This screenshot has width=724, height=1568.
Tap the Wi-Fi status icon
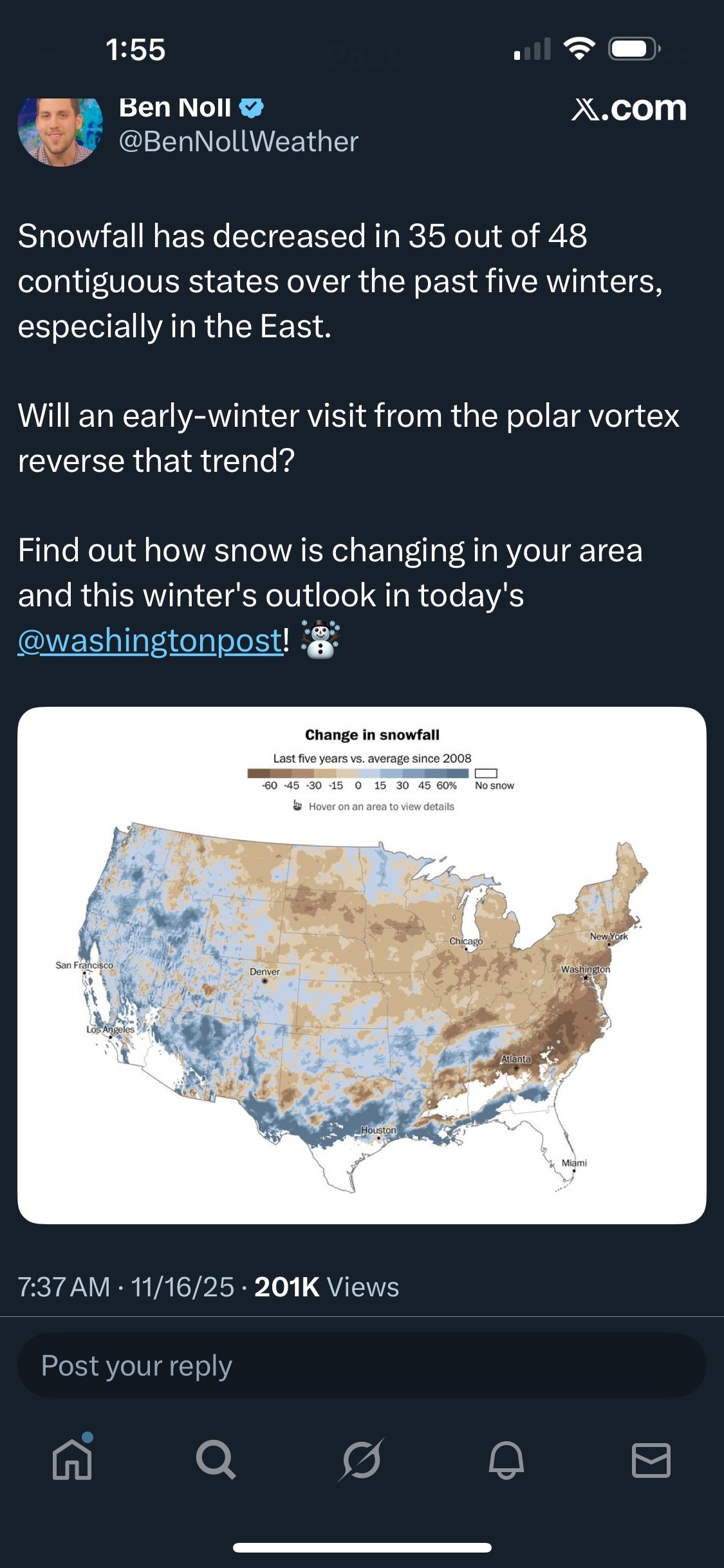[x=579, y=49]
